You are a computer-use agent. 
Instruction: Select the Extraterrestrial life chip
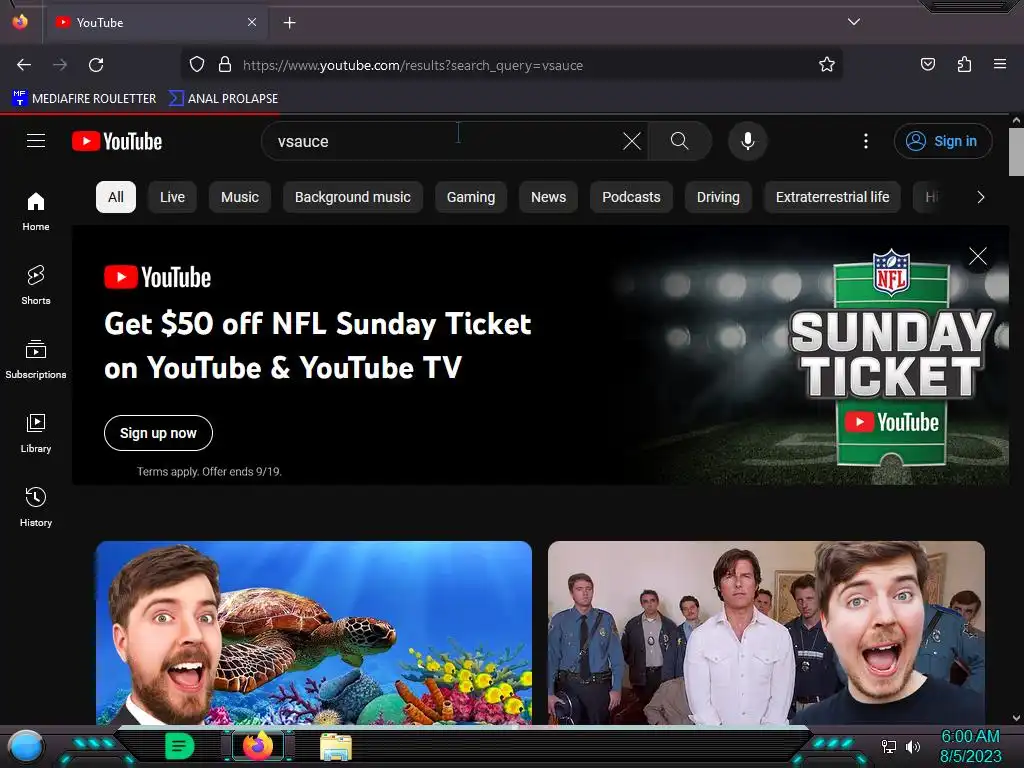click(832, 197)
